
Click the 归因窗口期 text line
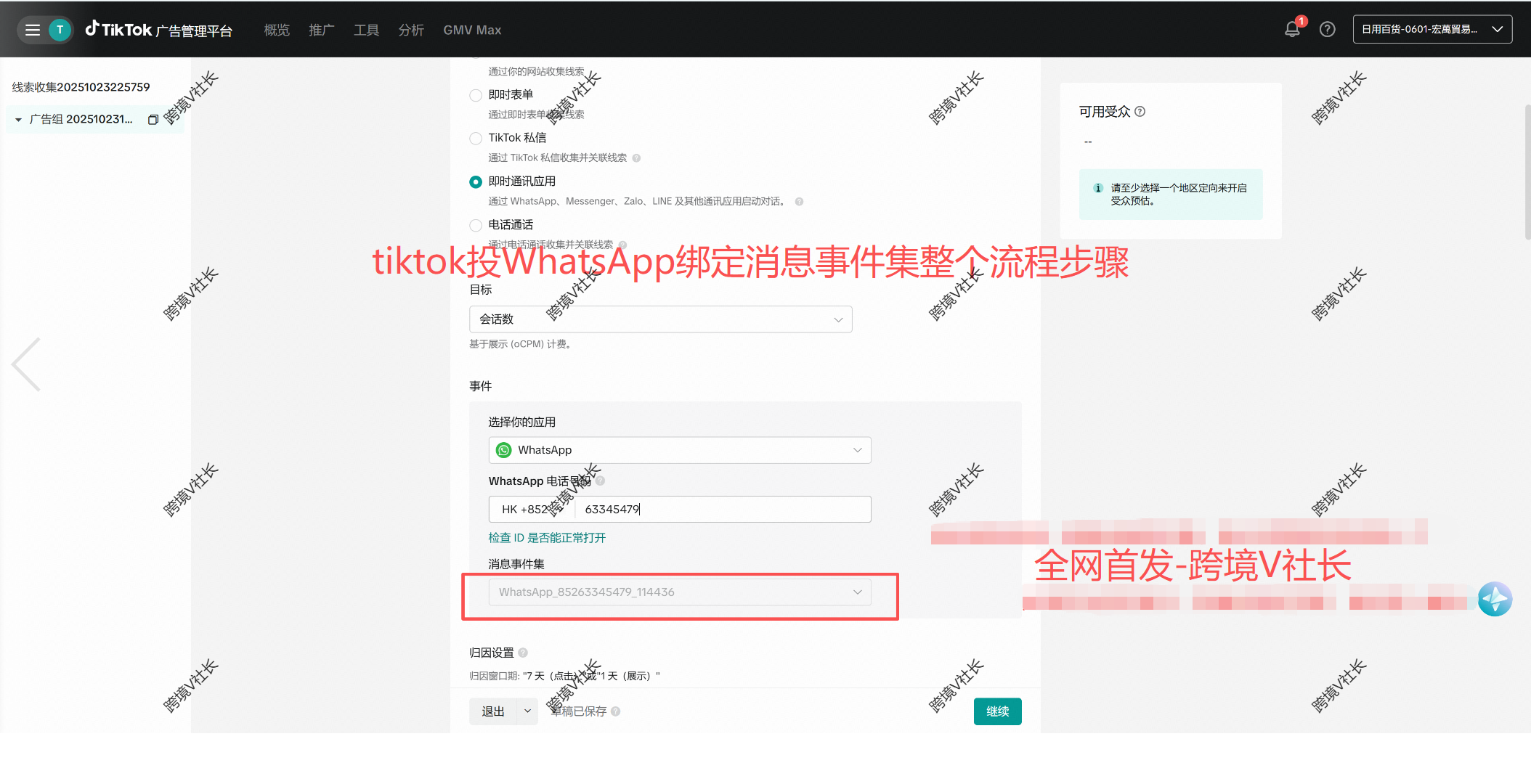(564, 676)
